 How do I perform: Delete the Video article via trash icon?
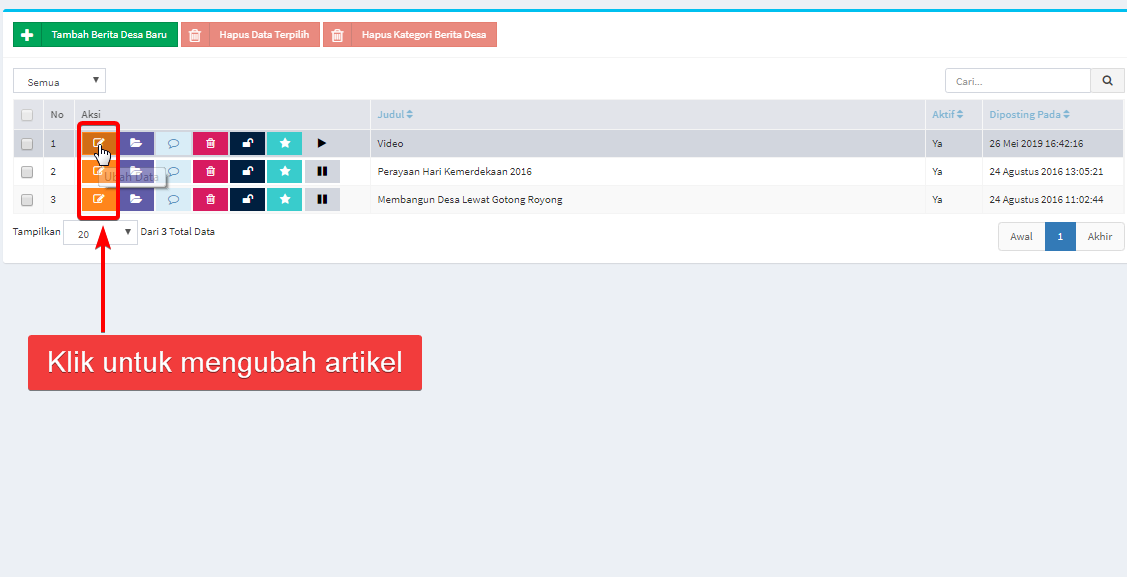click(x=211, y=143)
